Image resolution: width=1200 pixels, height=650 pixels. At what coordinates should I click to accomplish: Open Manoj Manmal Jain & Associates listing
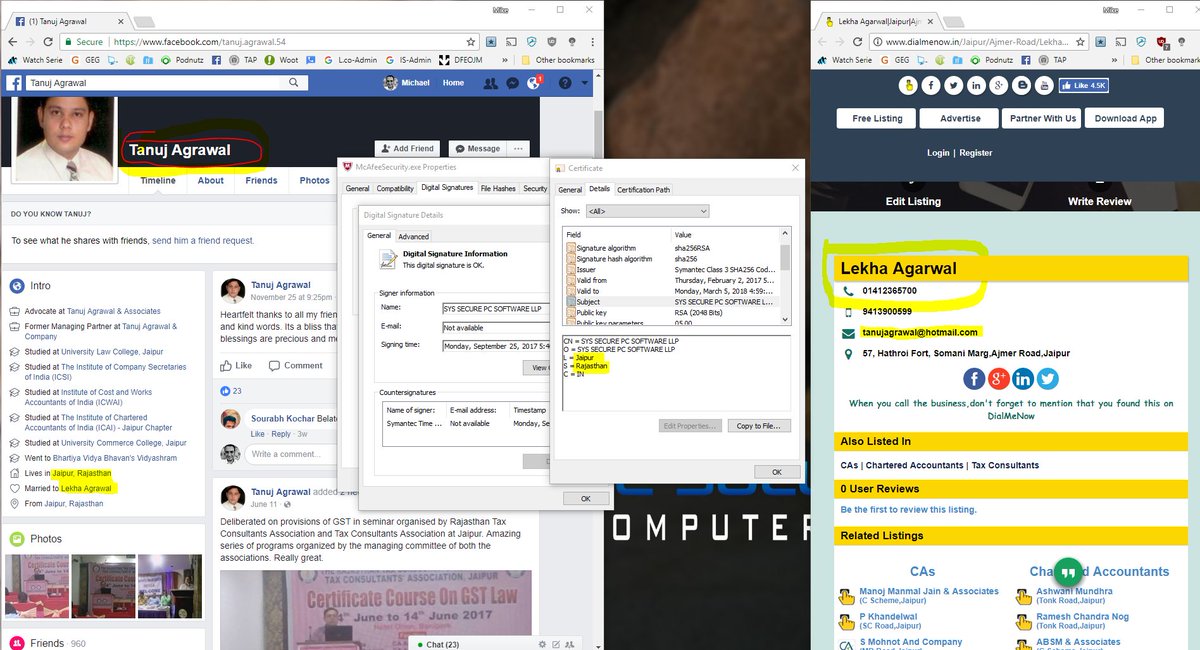929,591
